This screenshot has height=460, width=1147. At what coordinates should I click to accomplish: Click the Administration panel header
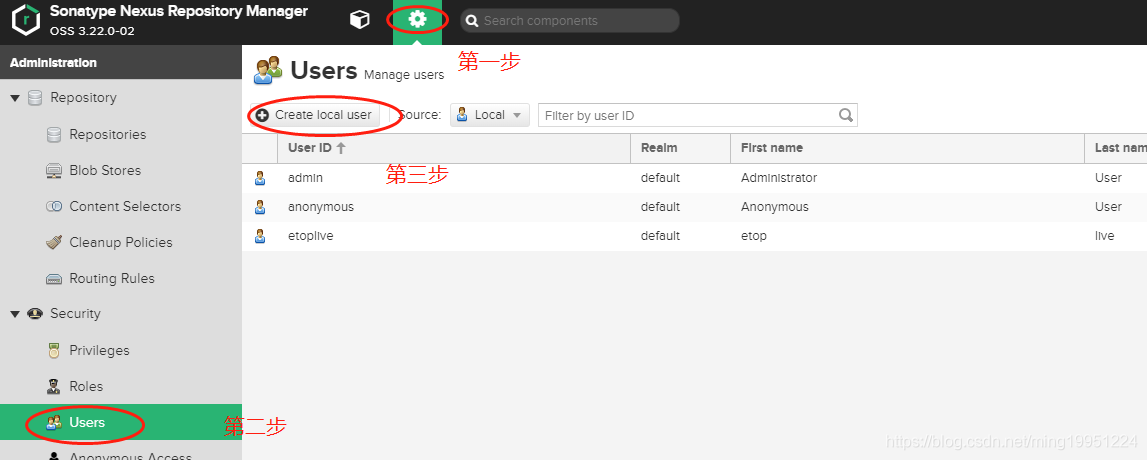pyautogui.click(x=121, y=63)
